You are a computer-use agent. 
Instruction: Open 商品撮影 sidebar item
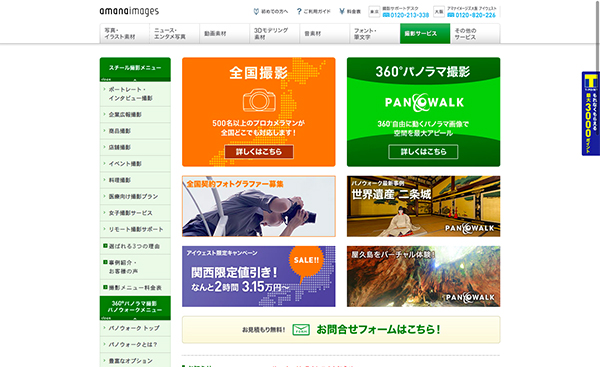tap(135, 131)
